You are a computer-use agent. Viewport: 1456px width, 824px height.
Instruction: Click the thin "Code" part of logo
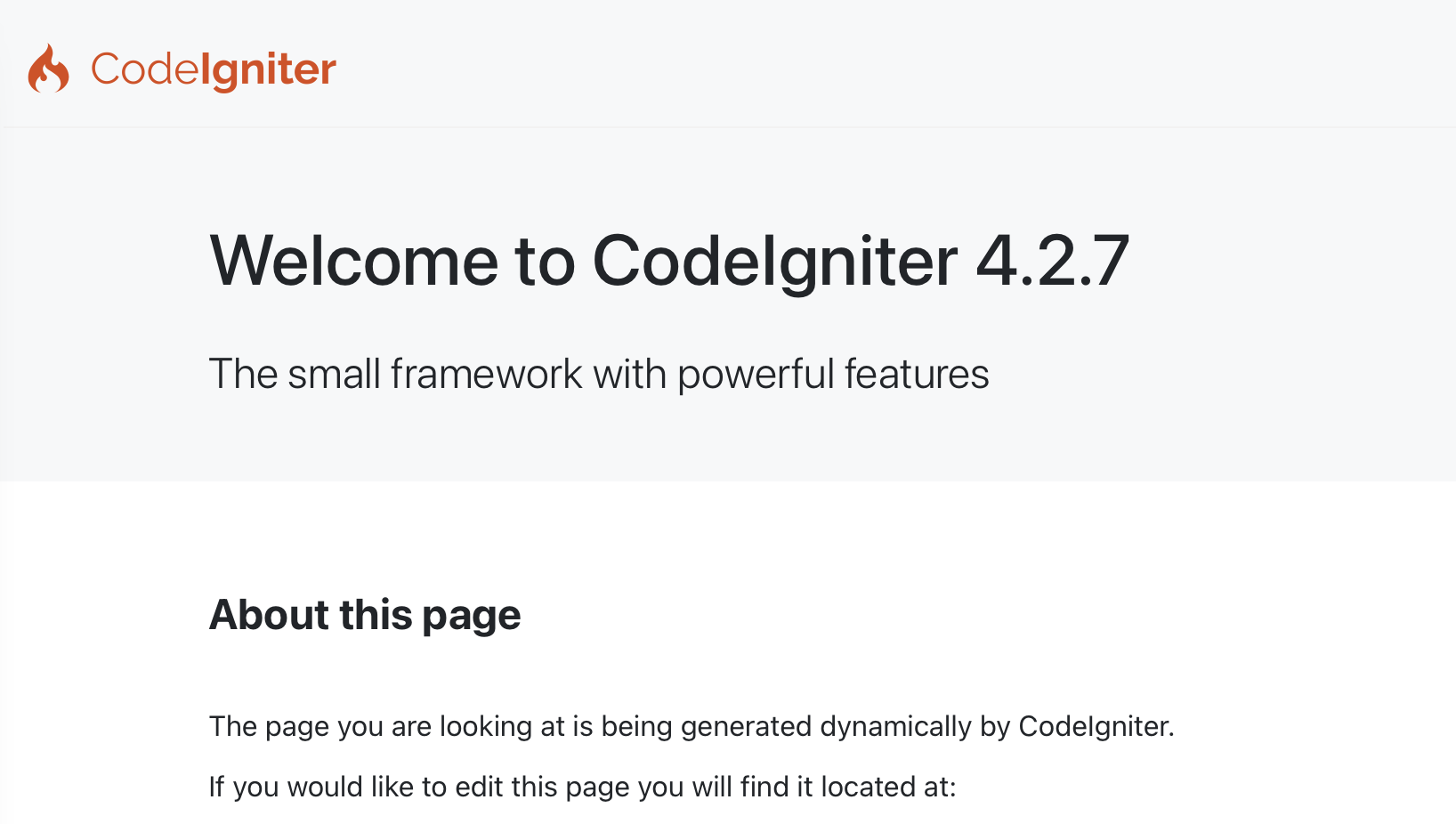pyautogui.click(x=145, y=69)
